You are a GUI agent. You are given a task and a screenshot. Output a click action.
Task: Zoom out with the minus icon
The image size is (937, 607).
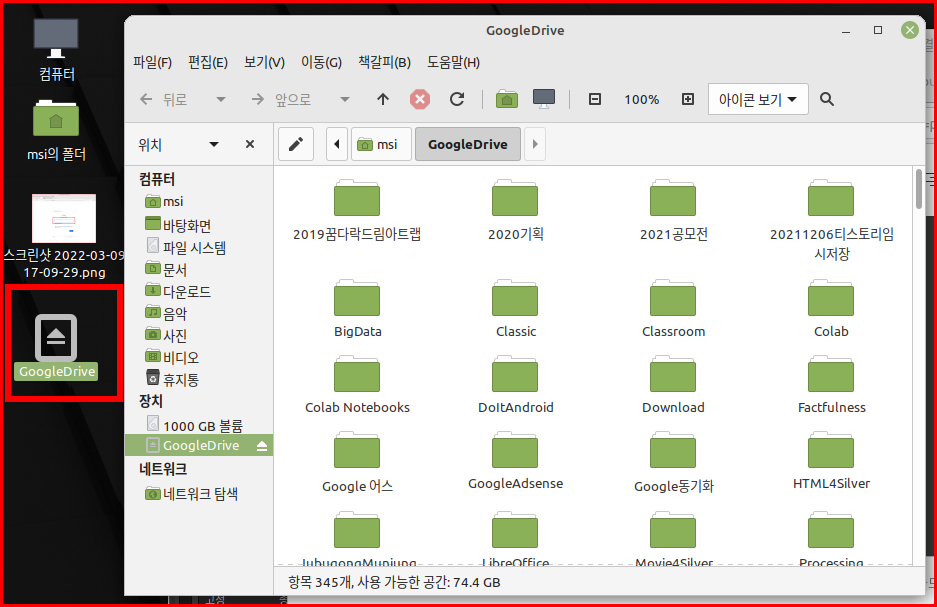click(x=595, y=99)
